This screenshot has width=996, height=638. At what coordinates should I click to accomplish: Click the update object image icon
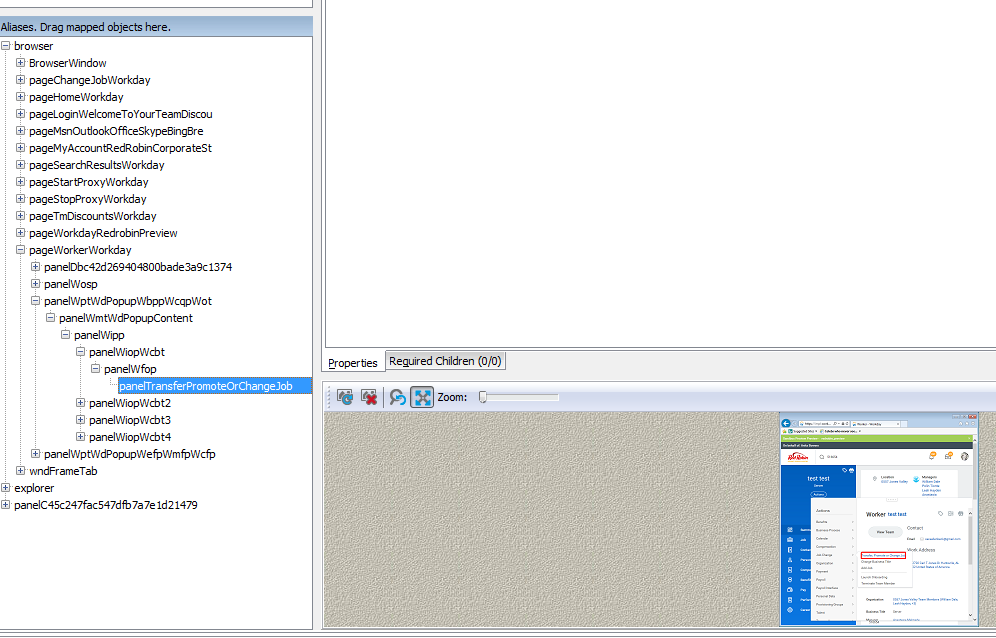coord(345,397)
